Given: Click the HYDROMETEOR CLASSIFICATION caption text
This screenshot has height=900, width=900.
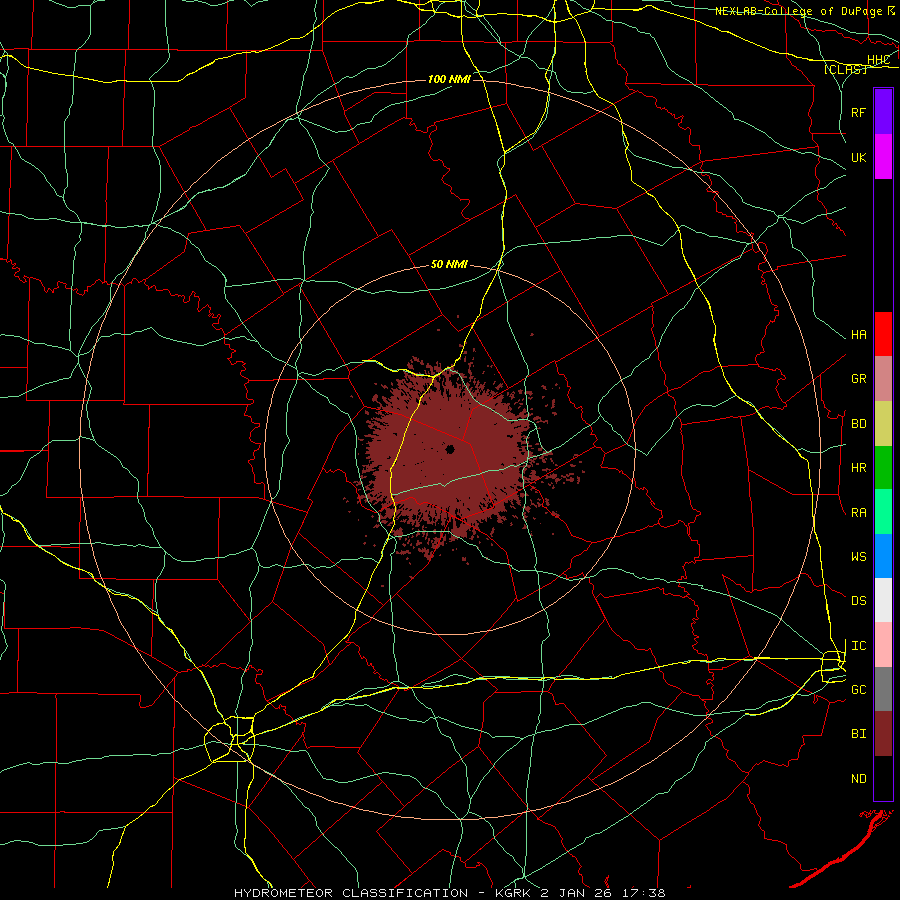Looking at the screenshot, I should click(x=351, y=893).
